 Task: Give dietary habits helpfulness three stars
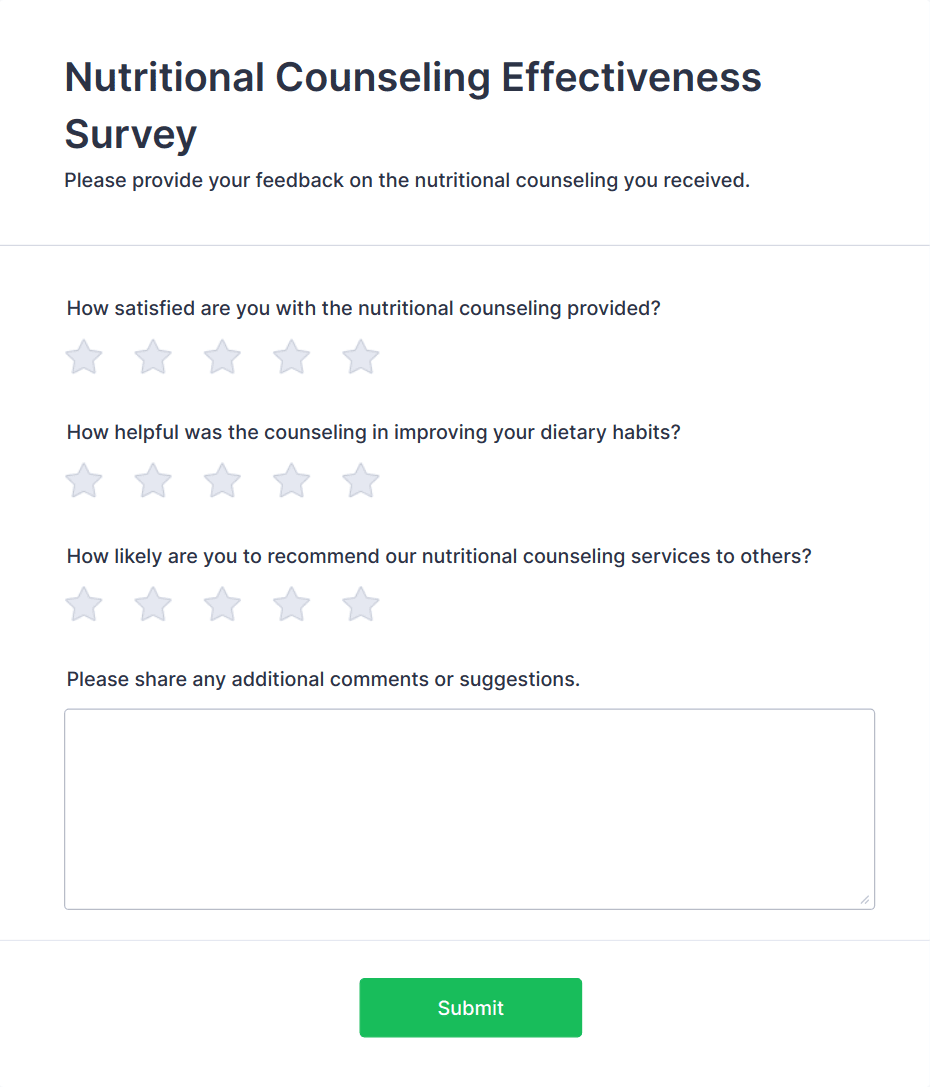tap(222, 481)
